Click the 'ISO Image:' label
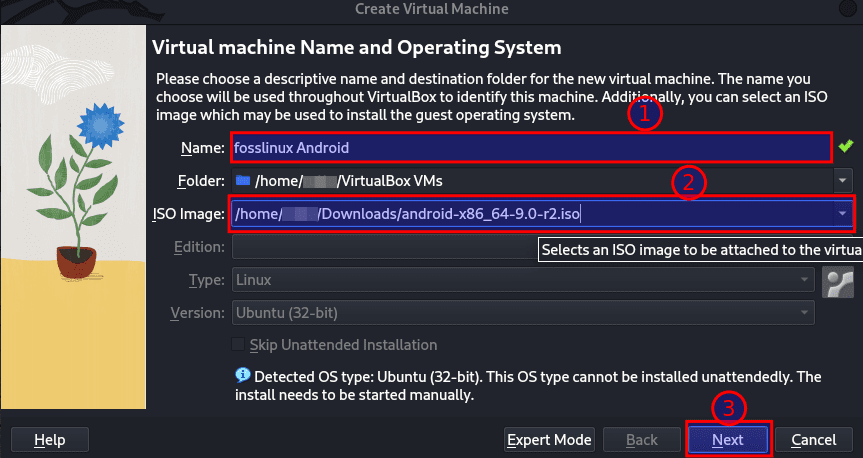863x458 pixels. pos(188,214)
